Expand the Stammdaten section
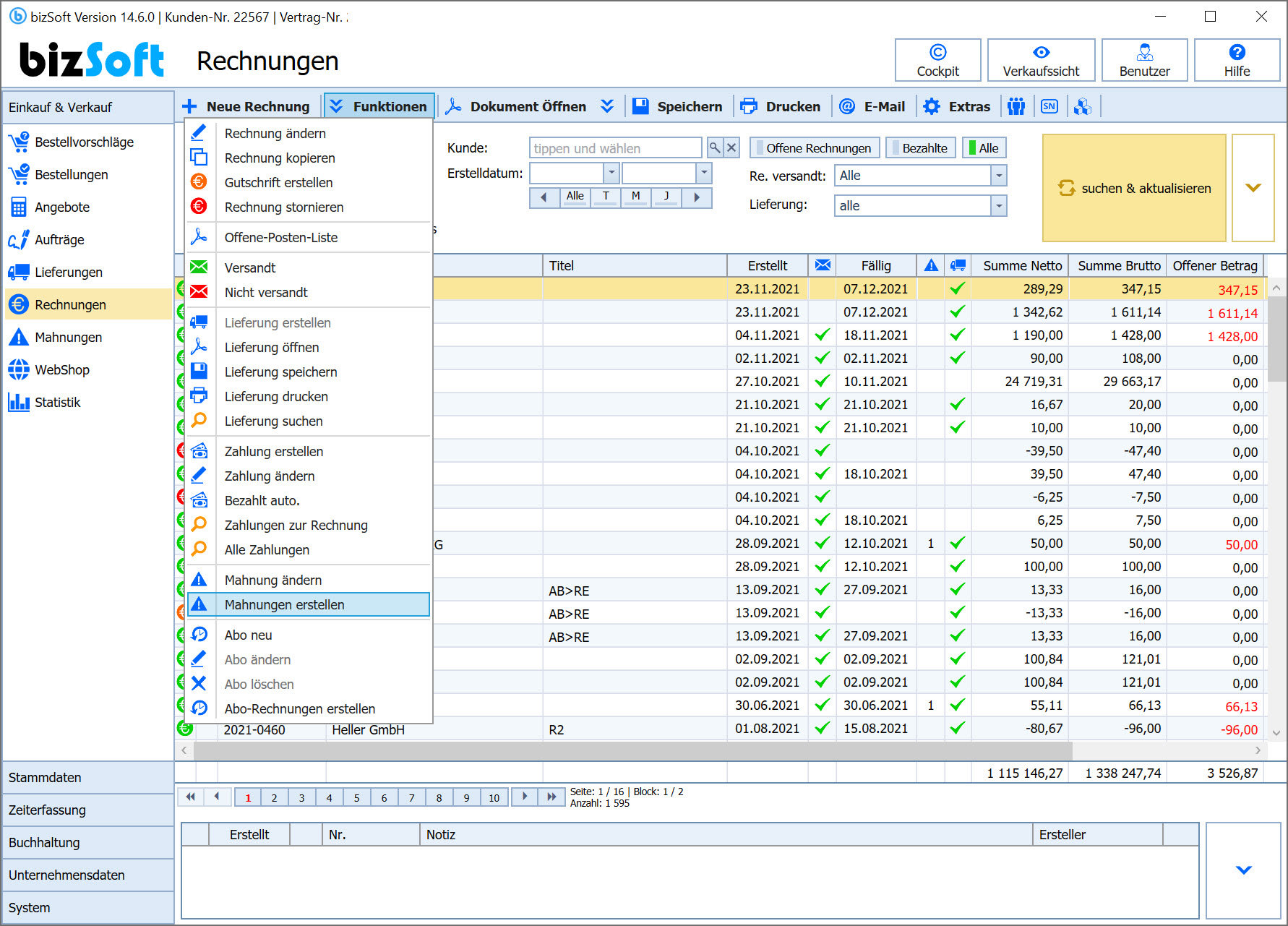The height and width of the screenshot is (926, 1288). pyautogui.click(x=87, y=778)
